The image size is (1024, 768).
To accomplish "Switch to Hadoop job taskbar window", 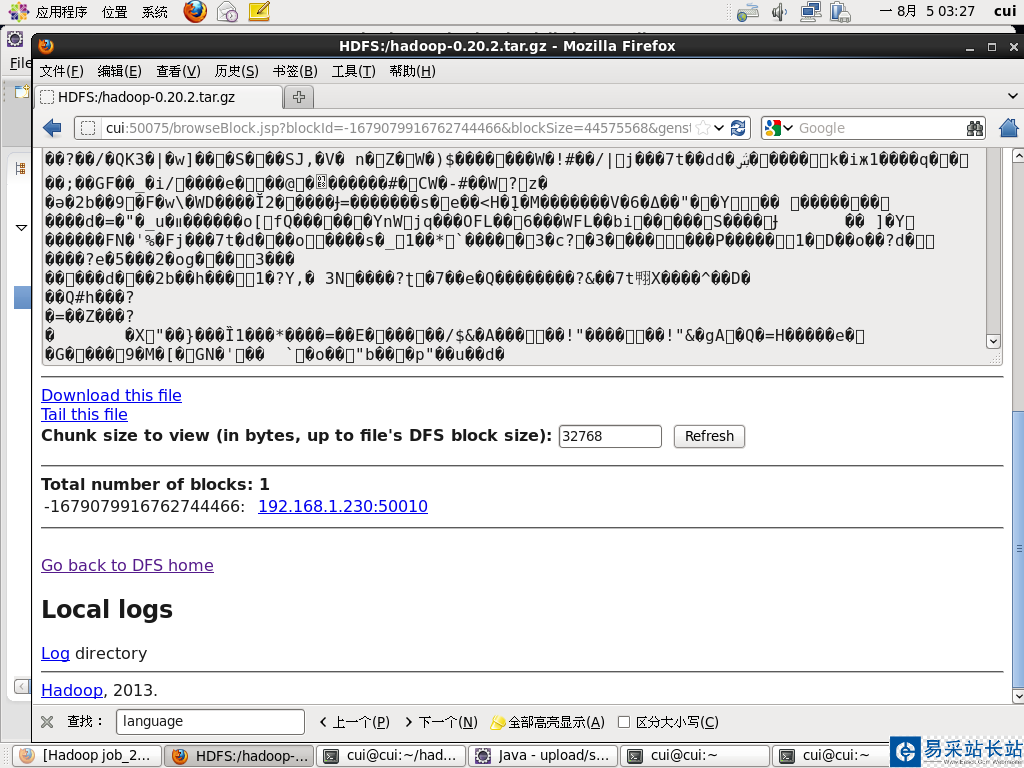I will click(87, 756).
